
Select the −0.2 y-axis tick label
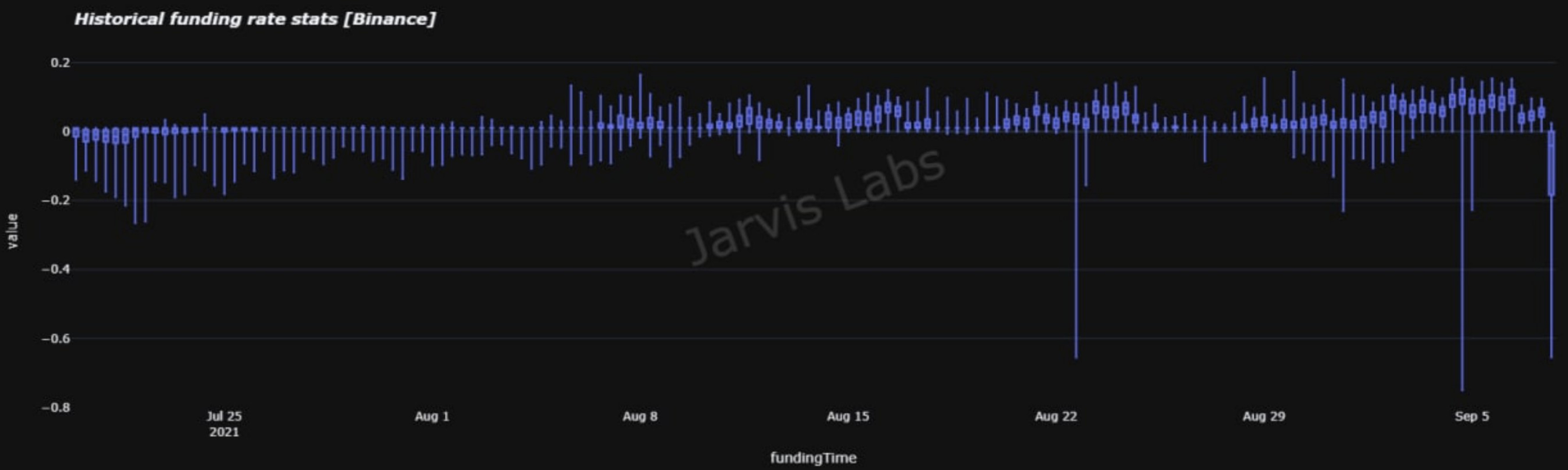coord(55,200)
